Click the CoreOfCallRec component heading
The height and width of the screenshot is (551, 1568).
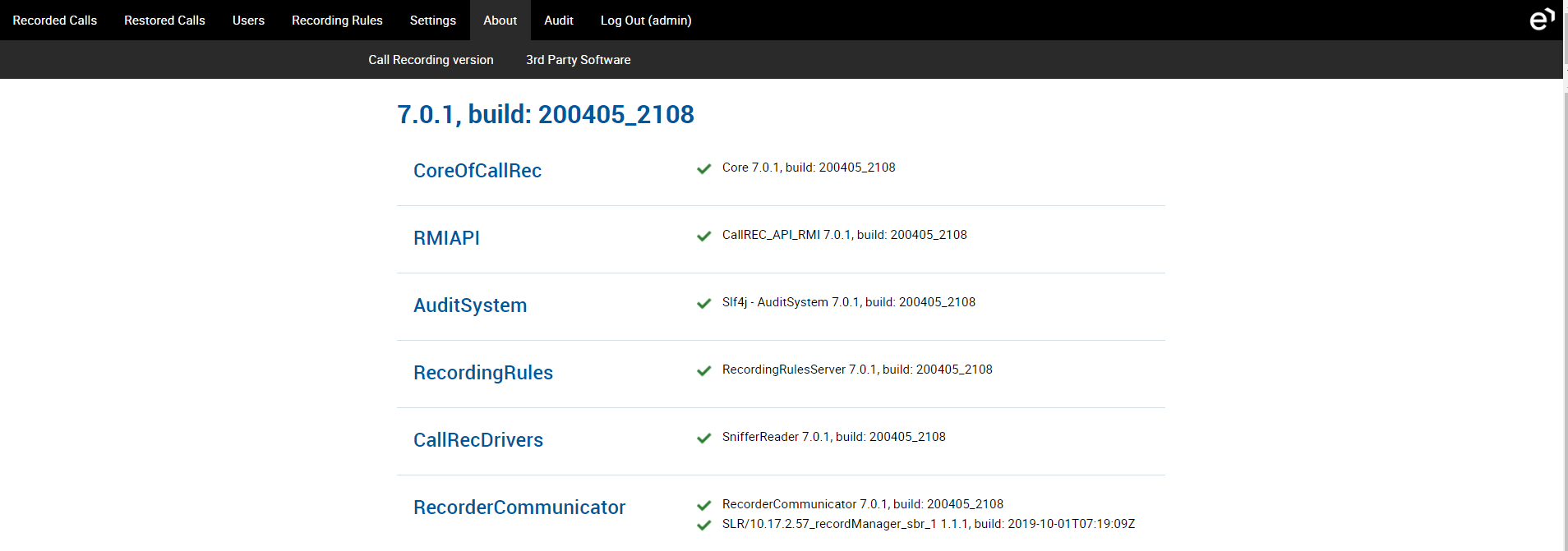click(x=477, y=171)
